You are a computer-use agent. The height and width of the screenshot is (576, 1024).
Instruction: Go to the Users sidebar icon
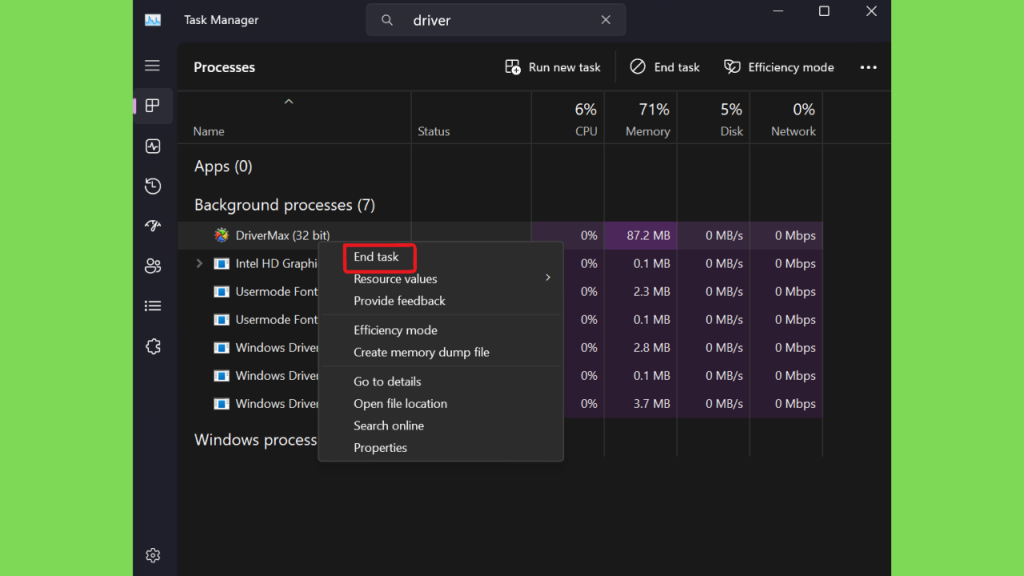[152, 266]
